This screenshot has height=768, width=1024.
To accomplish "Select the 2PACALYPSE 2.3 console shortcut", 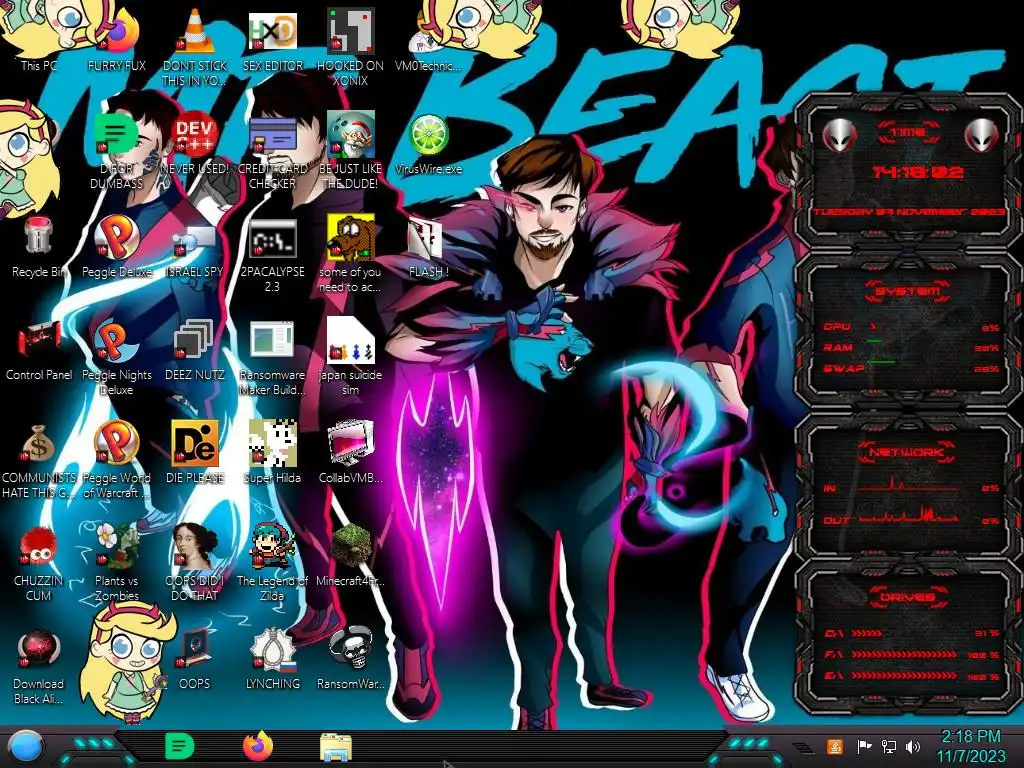I will 272,255.
